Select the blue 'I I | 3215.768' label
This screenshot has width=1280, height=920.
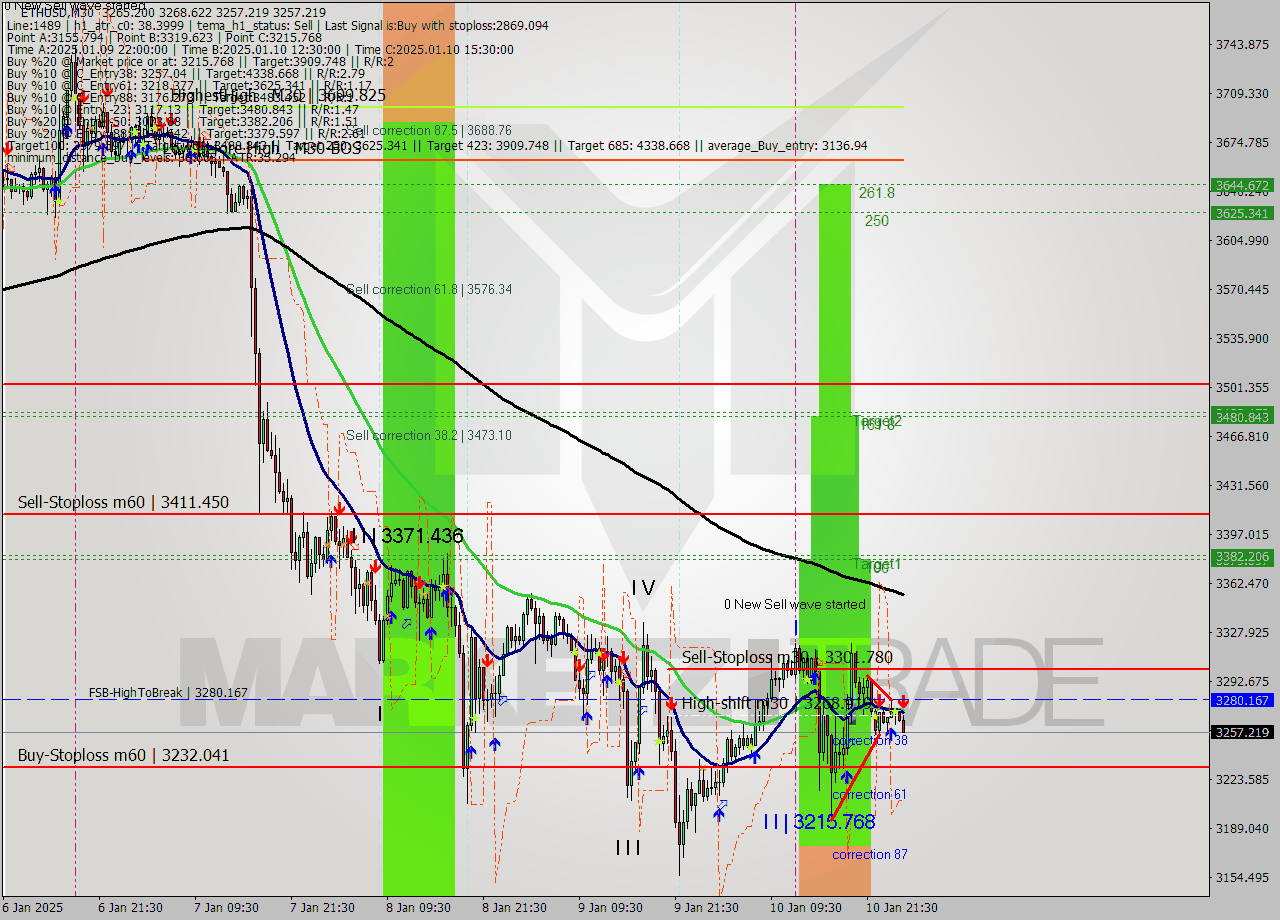coord(819,822)
